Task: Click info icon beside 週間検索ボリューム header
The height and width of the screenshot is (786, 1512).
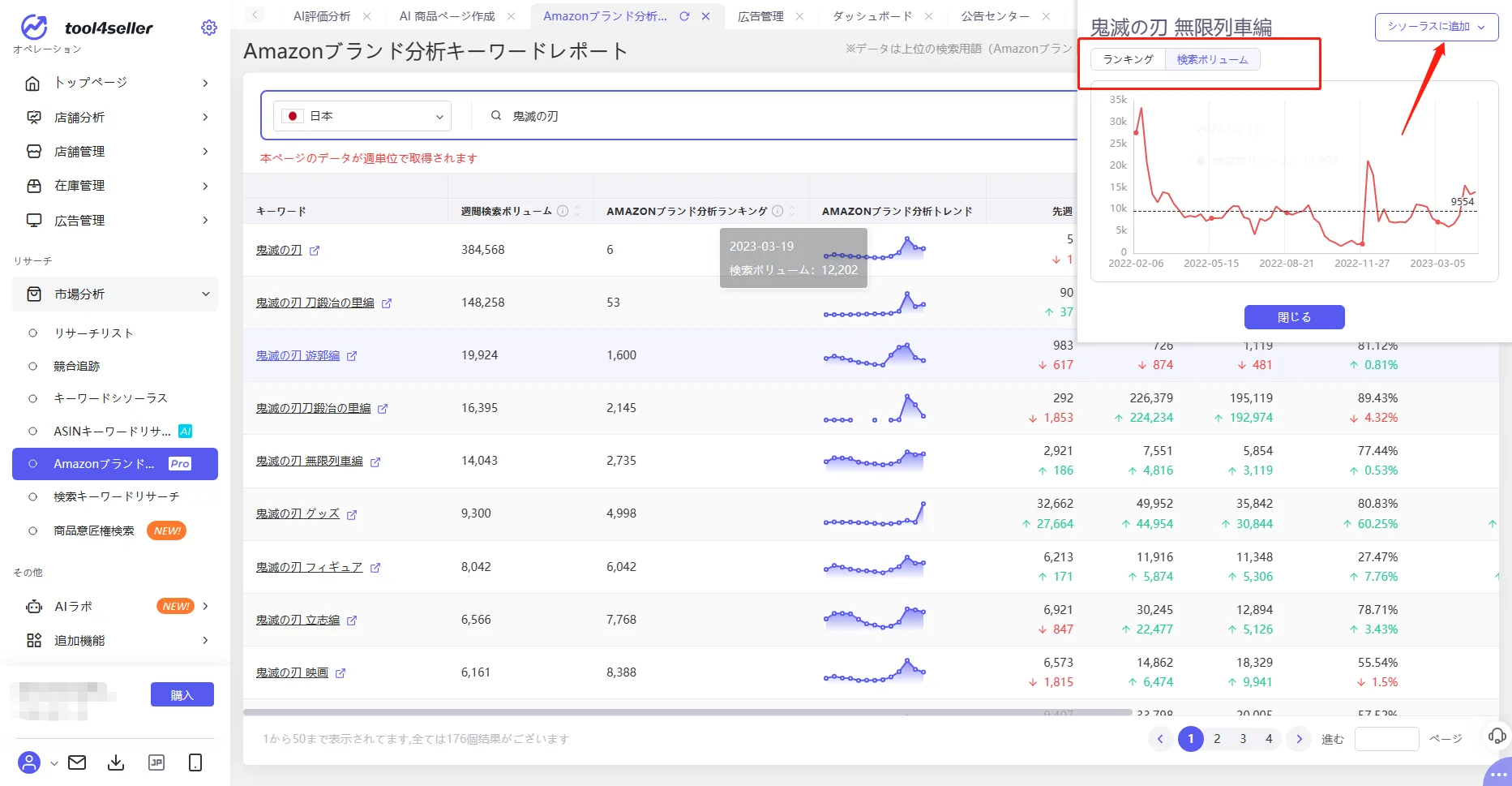Action: tap(563, 211)
